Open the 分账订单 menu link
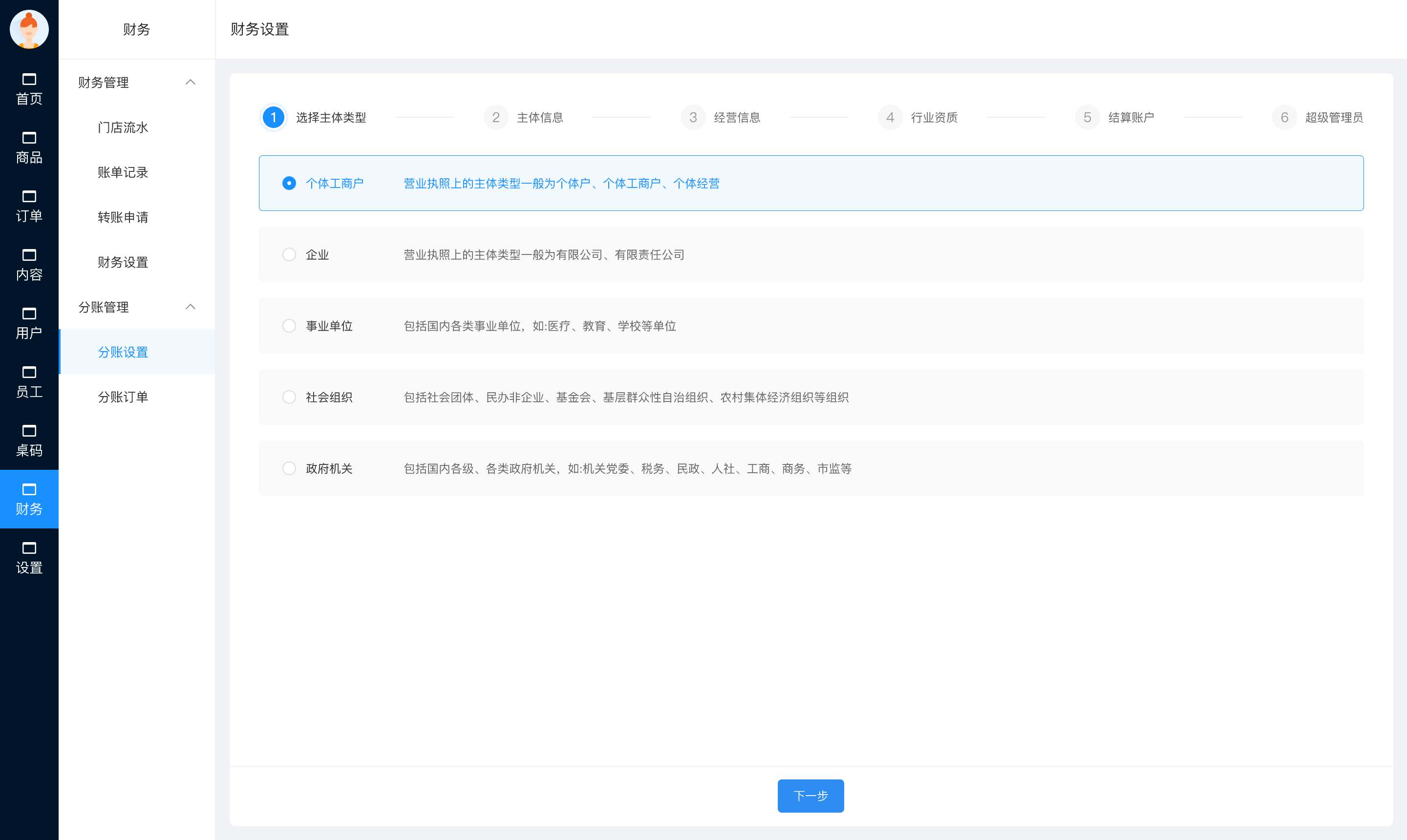Image resolution: width=1407 pixels, height=840 pixels. [x=123, y=397]
